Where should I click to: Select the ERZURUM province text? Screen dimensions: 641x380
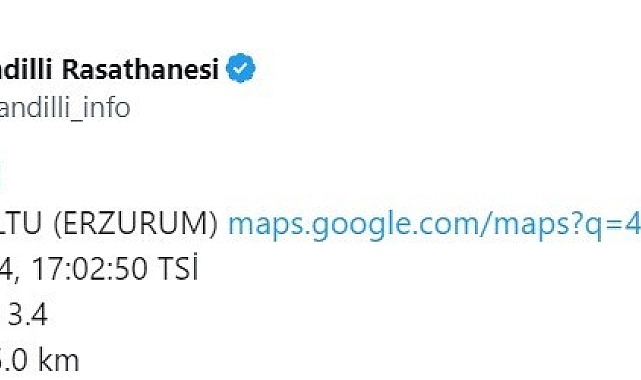click(135, 224)
